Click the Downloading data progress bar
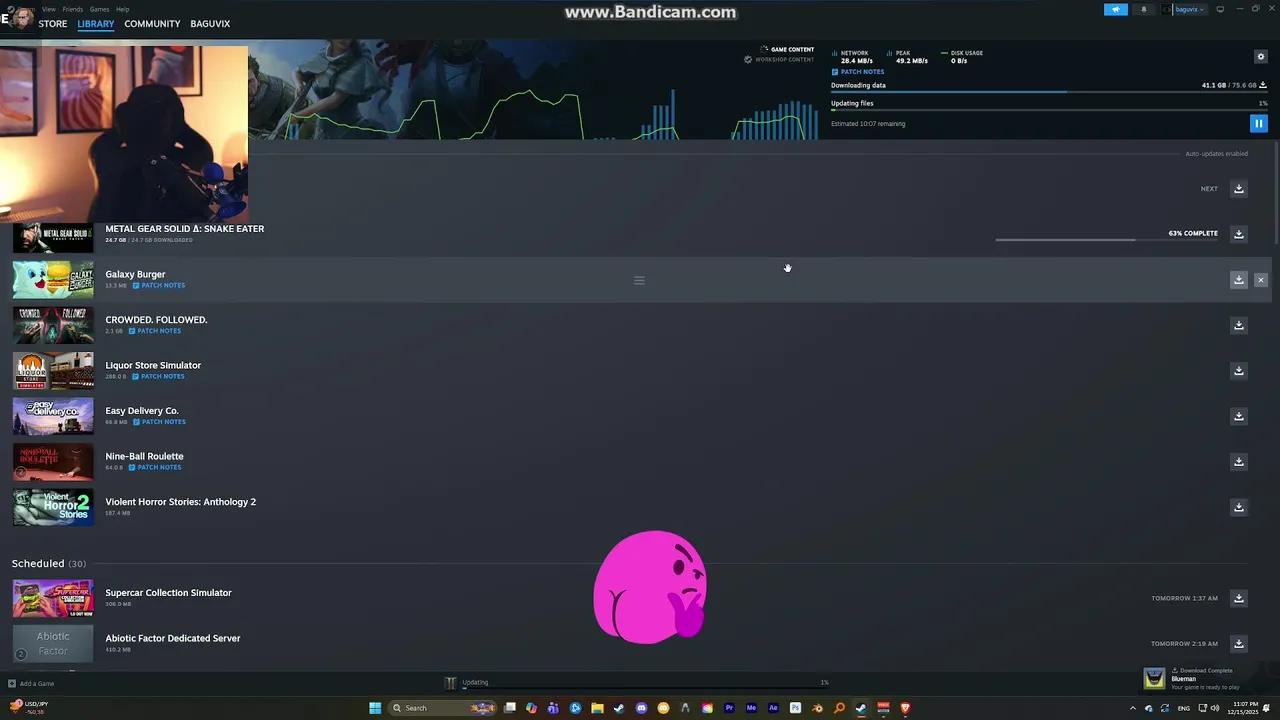This screenshot has height=720, width=1280. pos(1049,92)
